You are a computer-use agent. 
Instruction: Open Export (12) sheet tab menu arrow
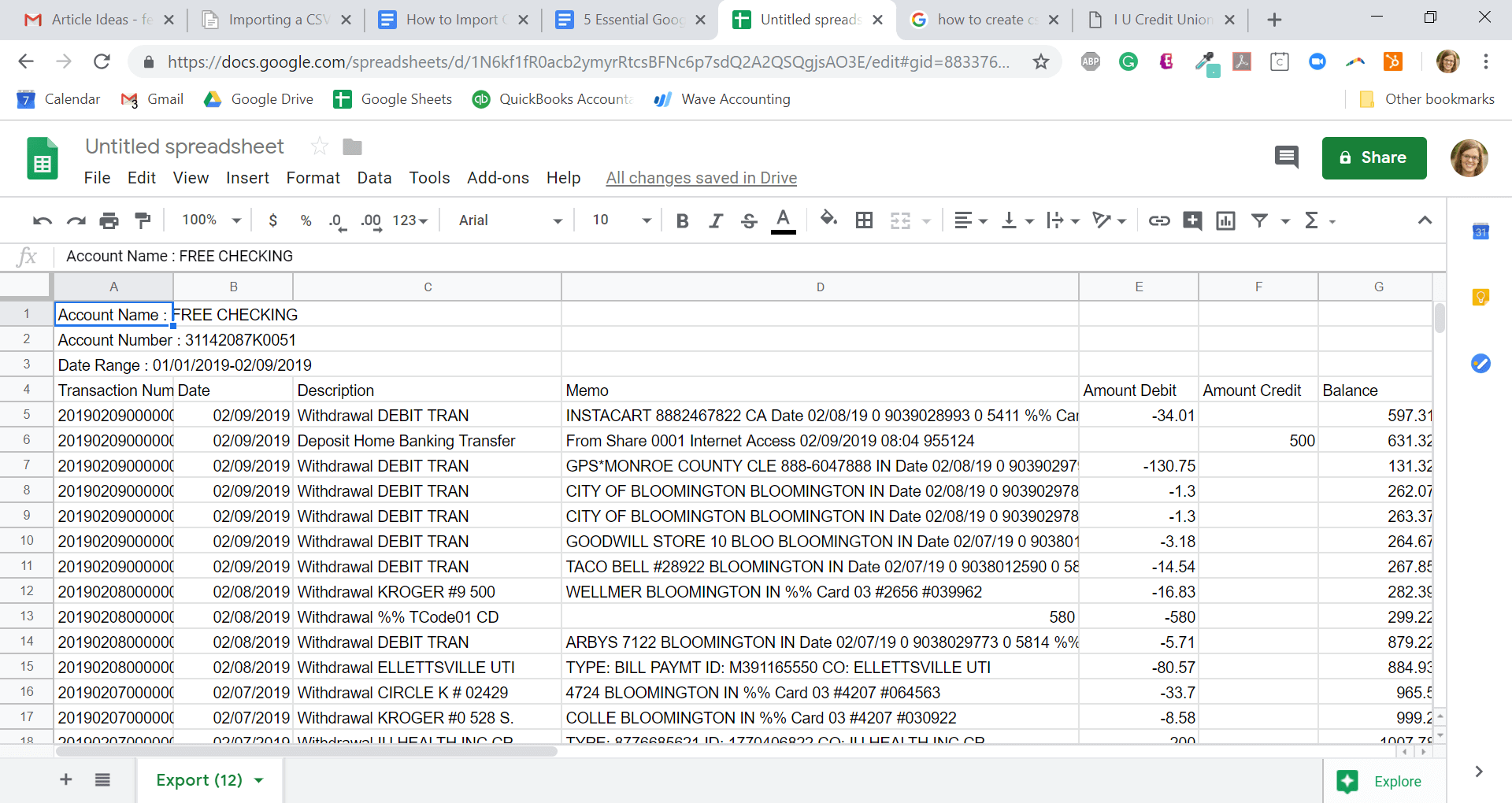258,781
